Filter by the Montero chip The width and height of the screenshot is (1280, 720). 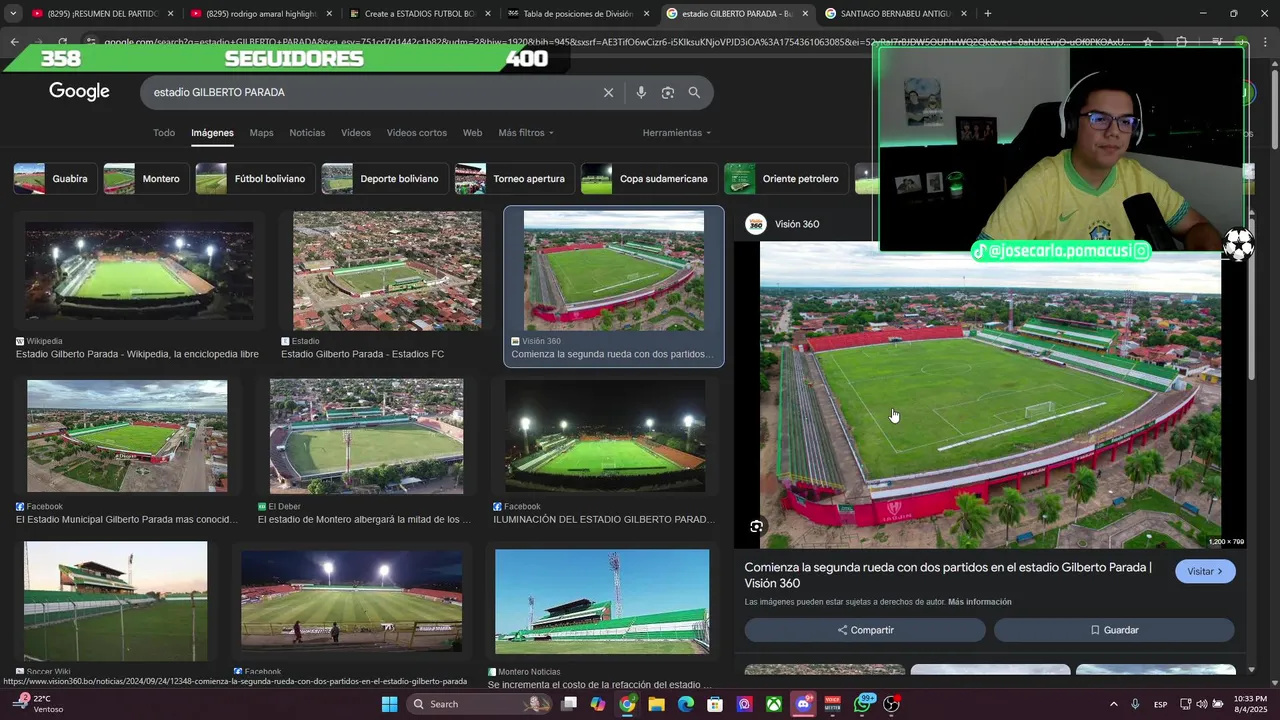147,179
